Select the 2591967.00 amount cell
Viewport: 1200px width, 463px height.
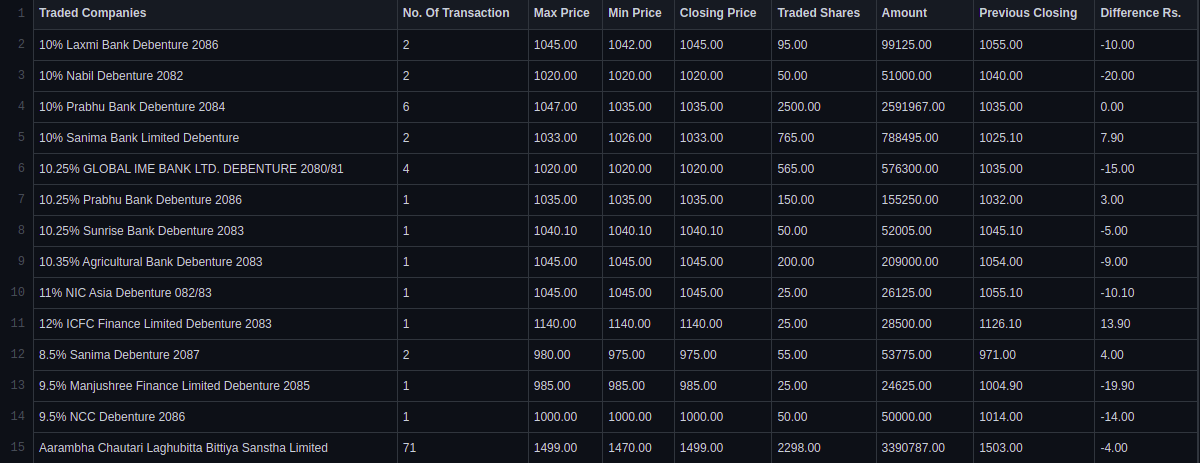pyautogui.click(x=924, y=107)
